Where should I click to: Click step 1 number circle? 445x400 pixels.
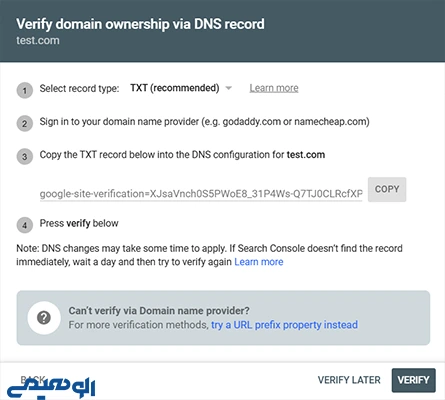[25, 90]
